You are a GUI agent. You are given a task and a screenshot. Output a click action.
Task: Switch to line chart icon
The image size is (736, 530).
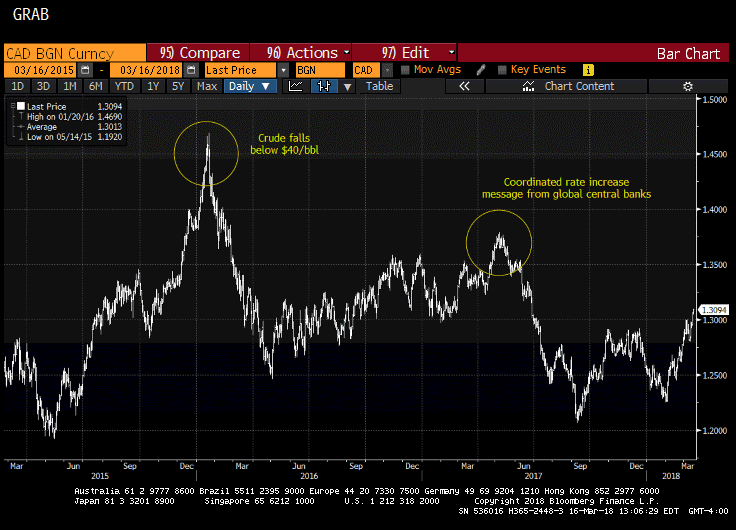296,86
